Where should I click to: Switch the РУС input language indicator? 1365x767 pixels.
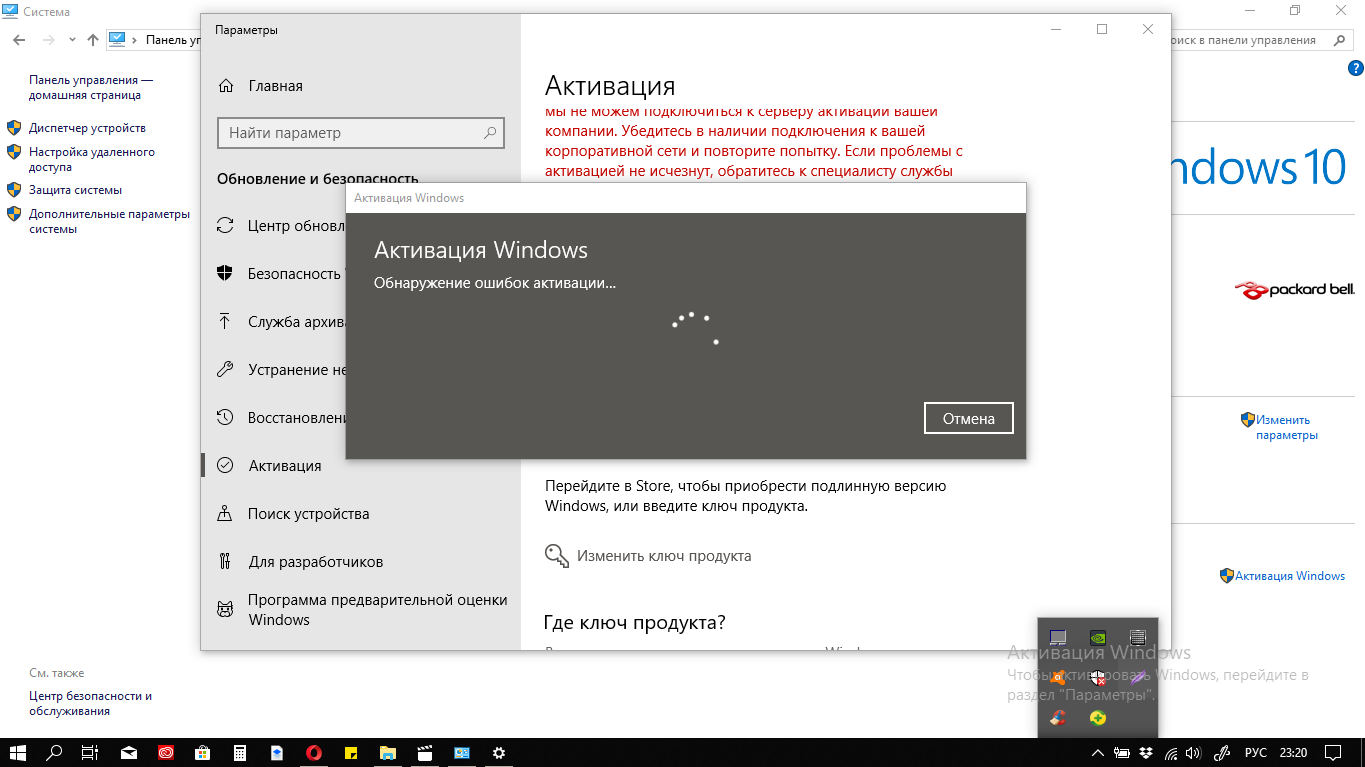click(x=1255, y=752)
